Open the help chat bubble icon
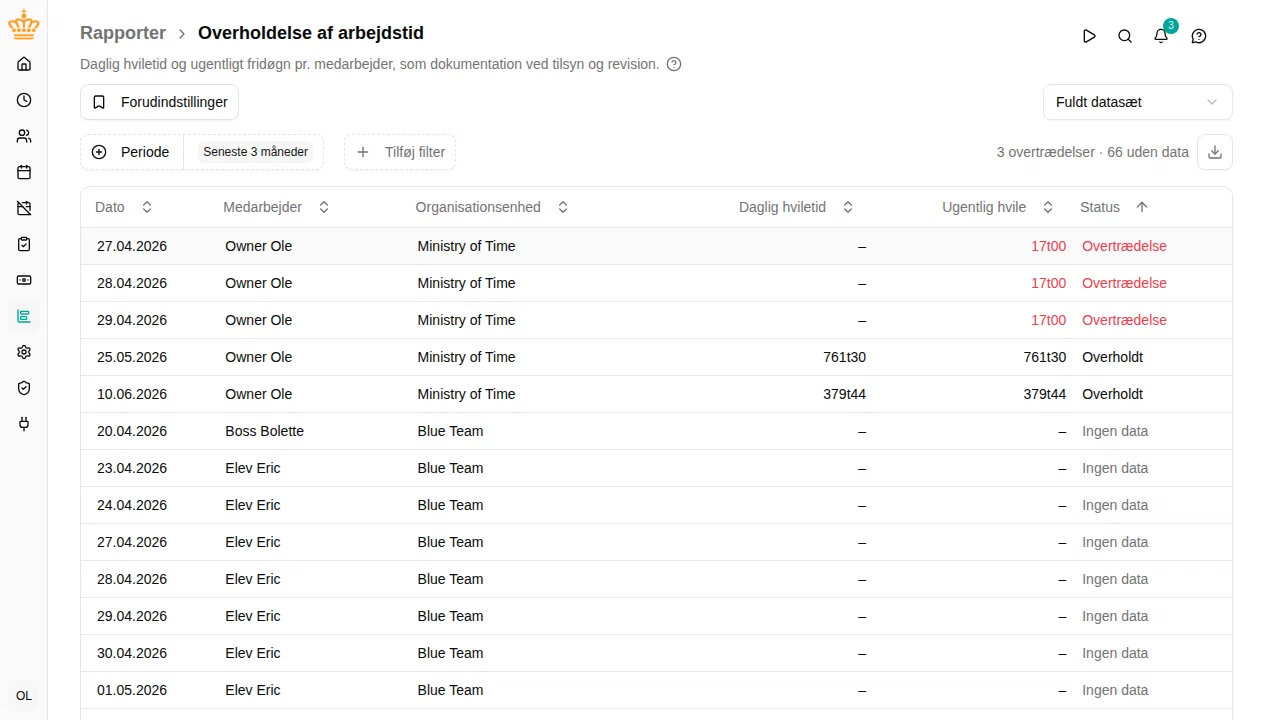The height and width of the screenshot is (720, 1280). (1199, 36)
